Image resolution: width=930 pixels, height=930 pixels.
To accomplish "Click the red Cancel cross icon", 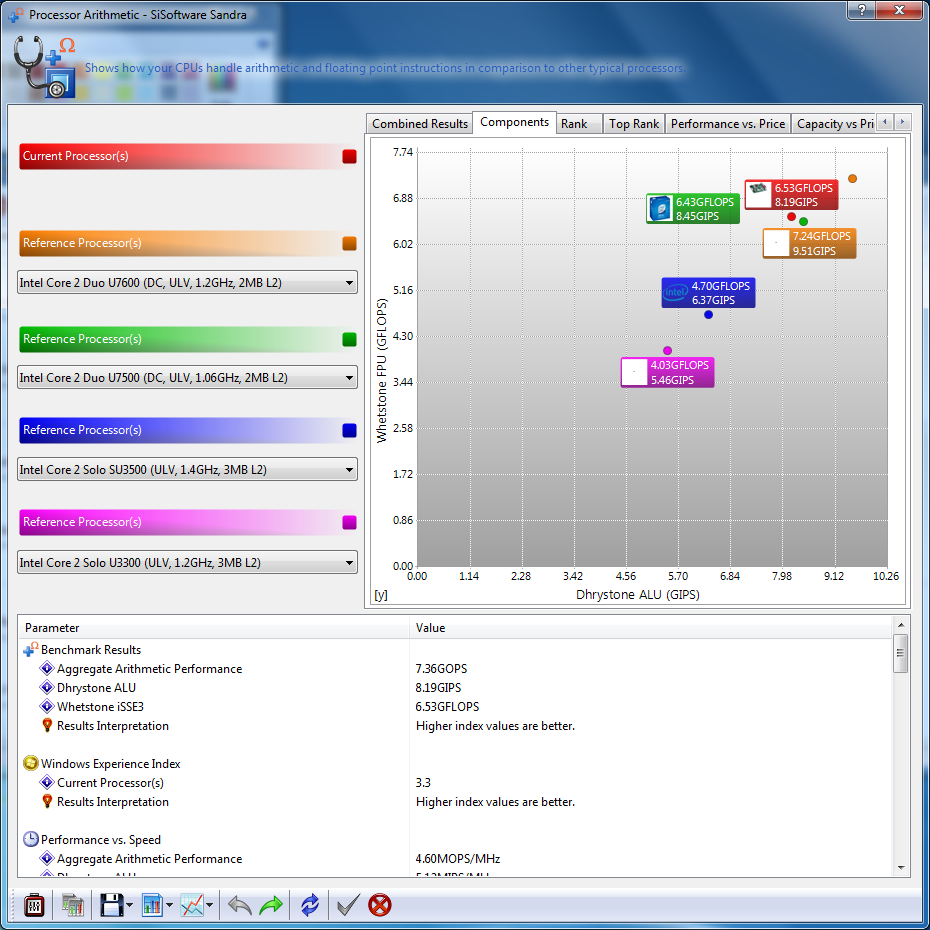I will tap(380, 905).
